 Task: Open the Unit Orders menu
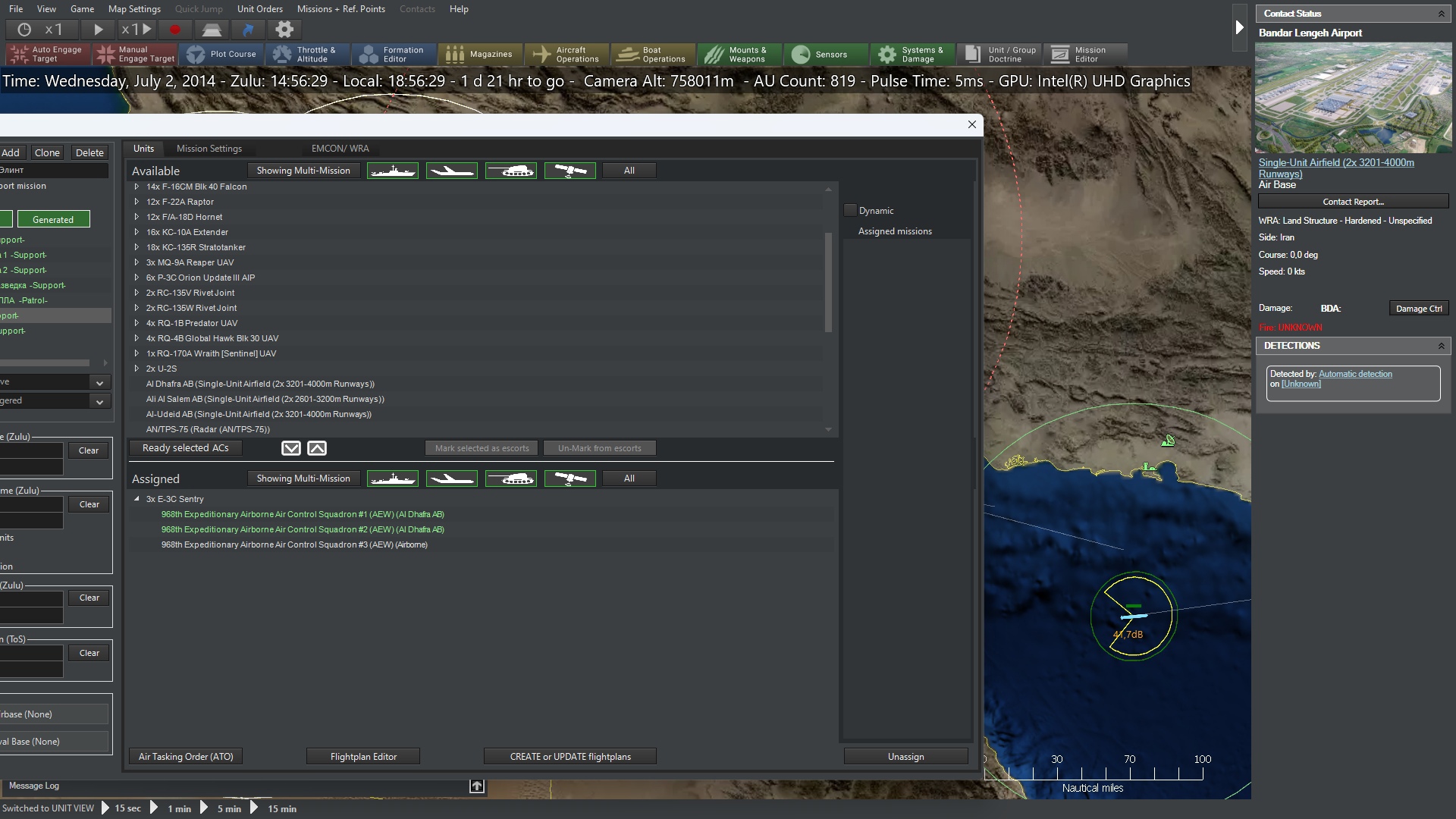pos(259,9)
